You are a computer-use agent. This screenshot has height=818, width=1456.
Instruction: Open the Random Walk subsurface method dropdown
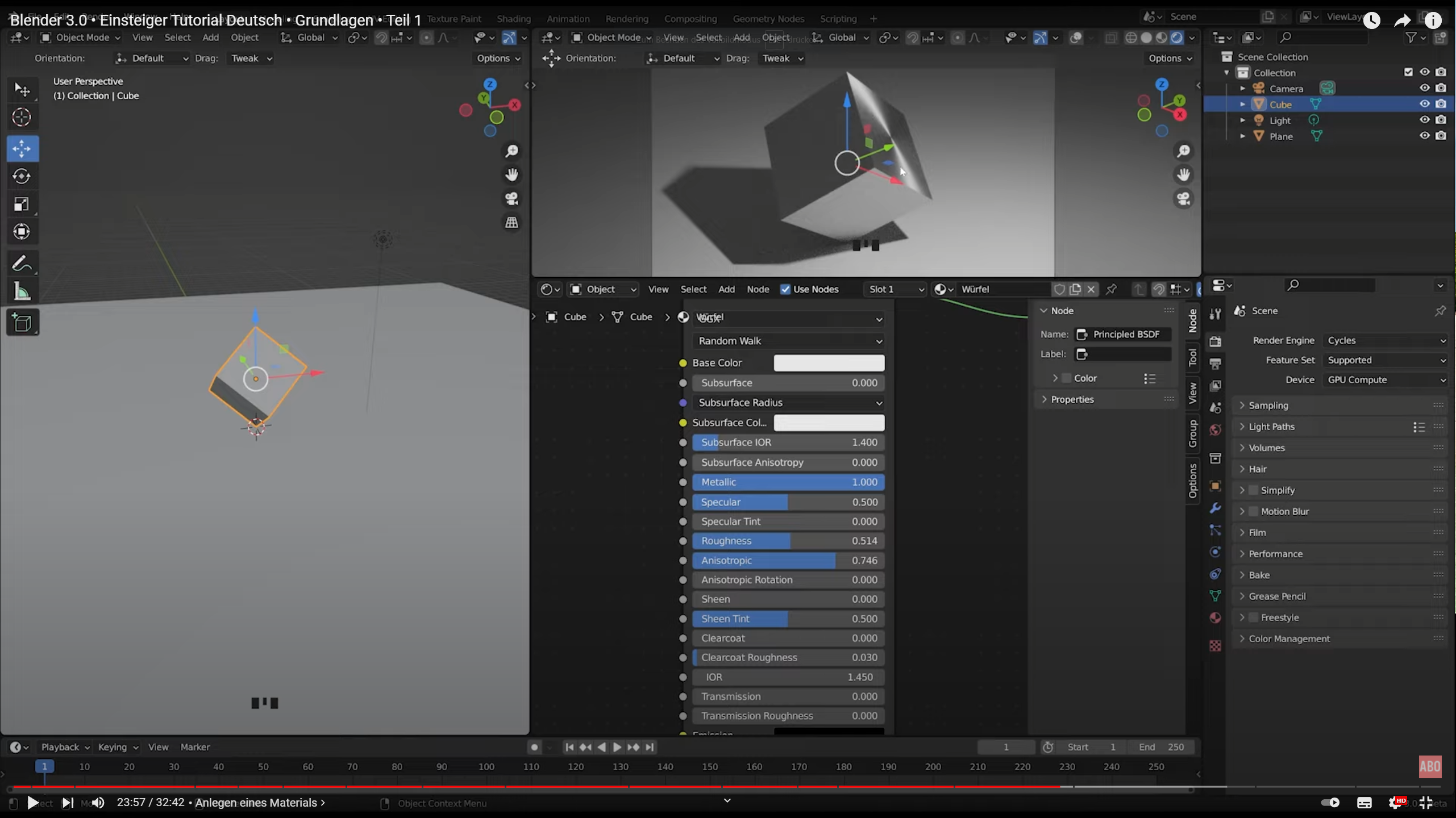tap(788, 341)
